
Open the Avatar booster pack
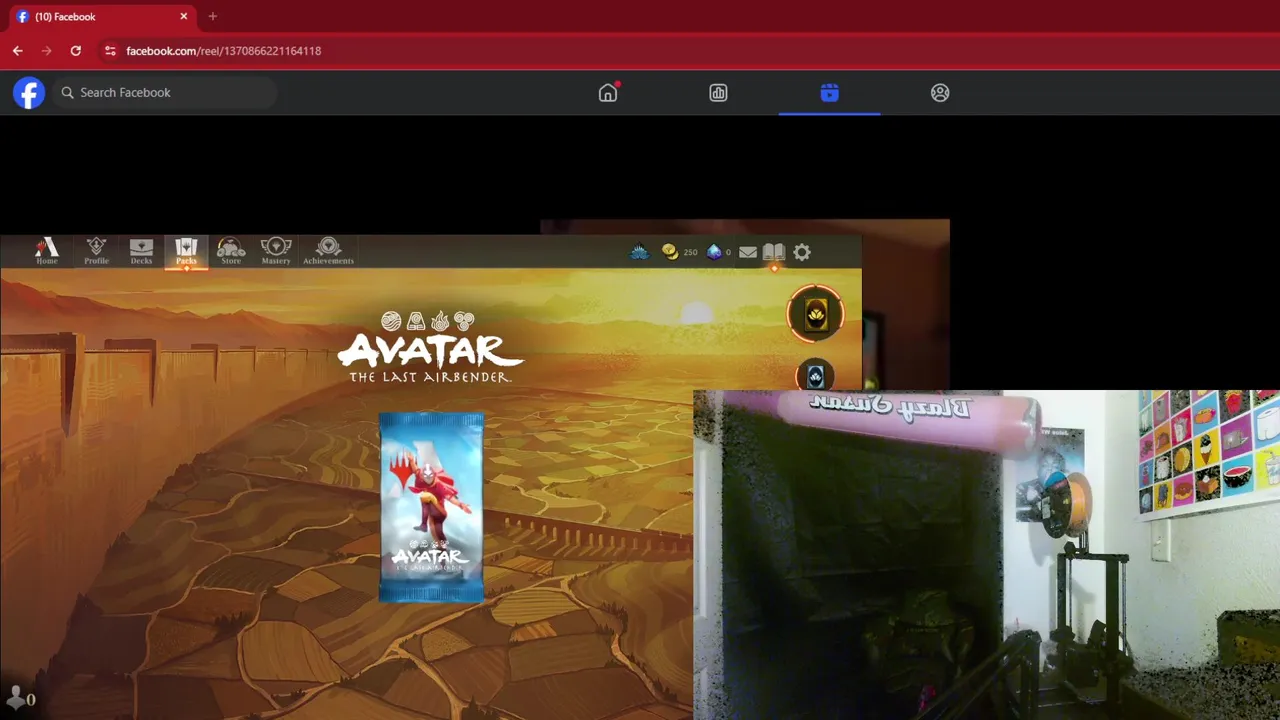click(x=431, y=507)
